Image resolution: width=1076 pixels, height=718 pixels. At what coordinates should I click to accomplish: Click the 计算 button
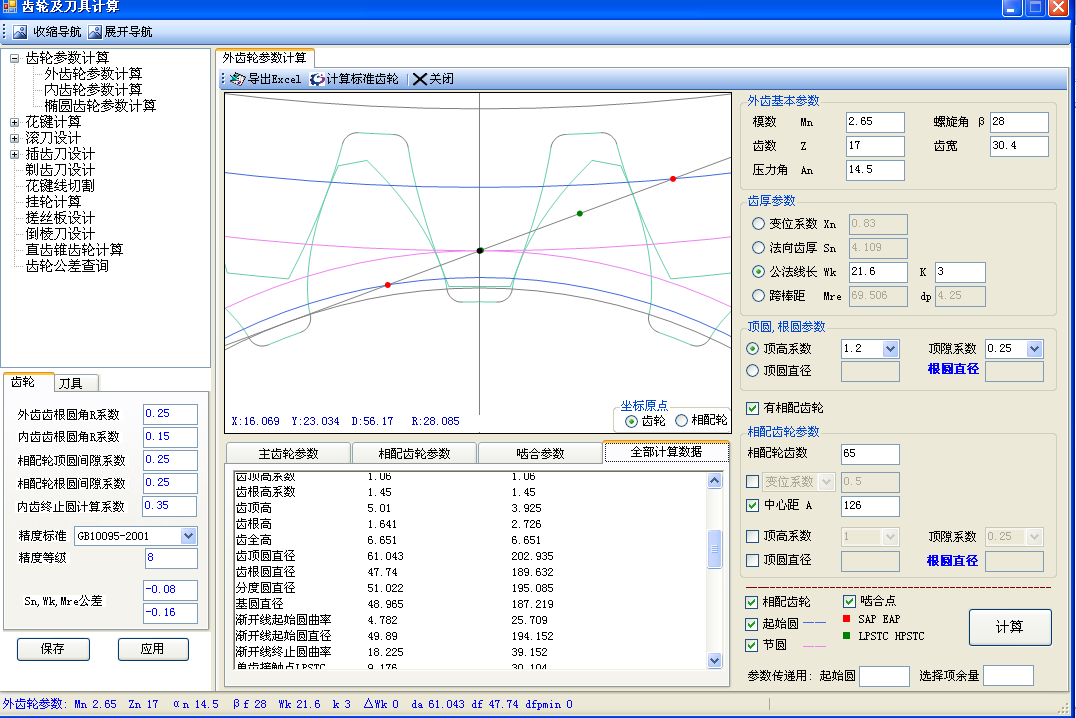1009,627
